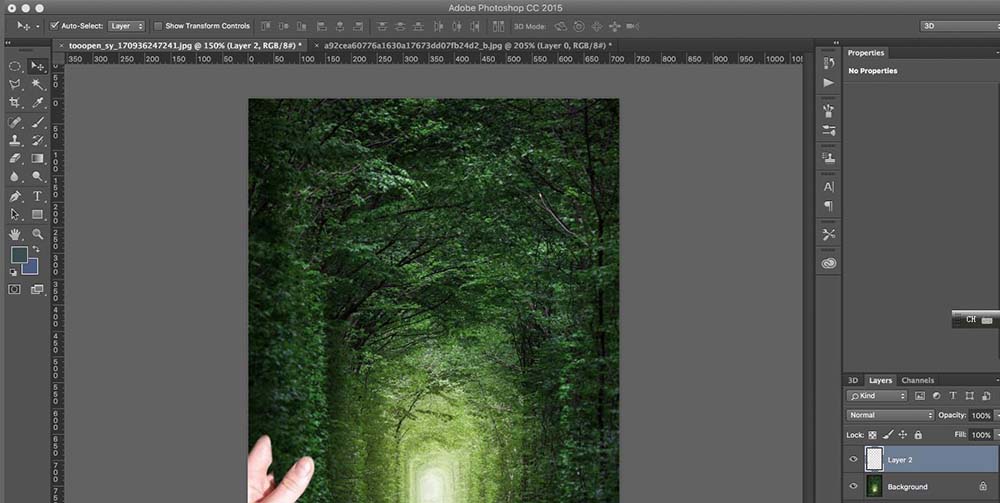This screenshot has width=1000, height=503.
Task: Select the Hand tool
Action: point(15,234)
